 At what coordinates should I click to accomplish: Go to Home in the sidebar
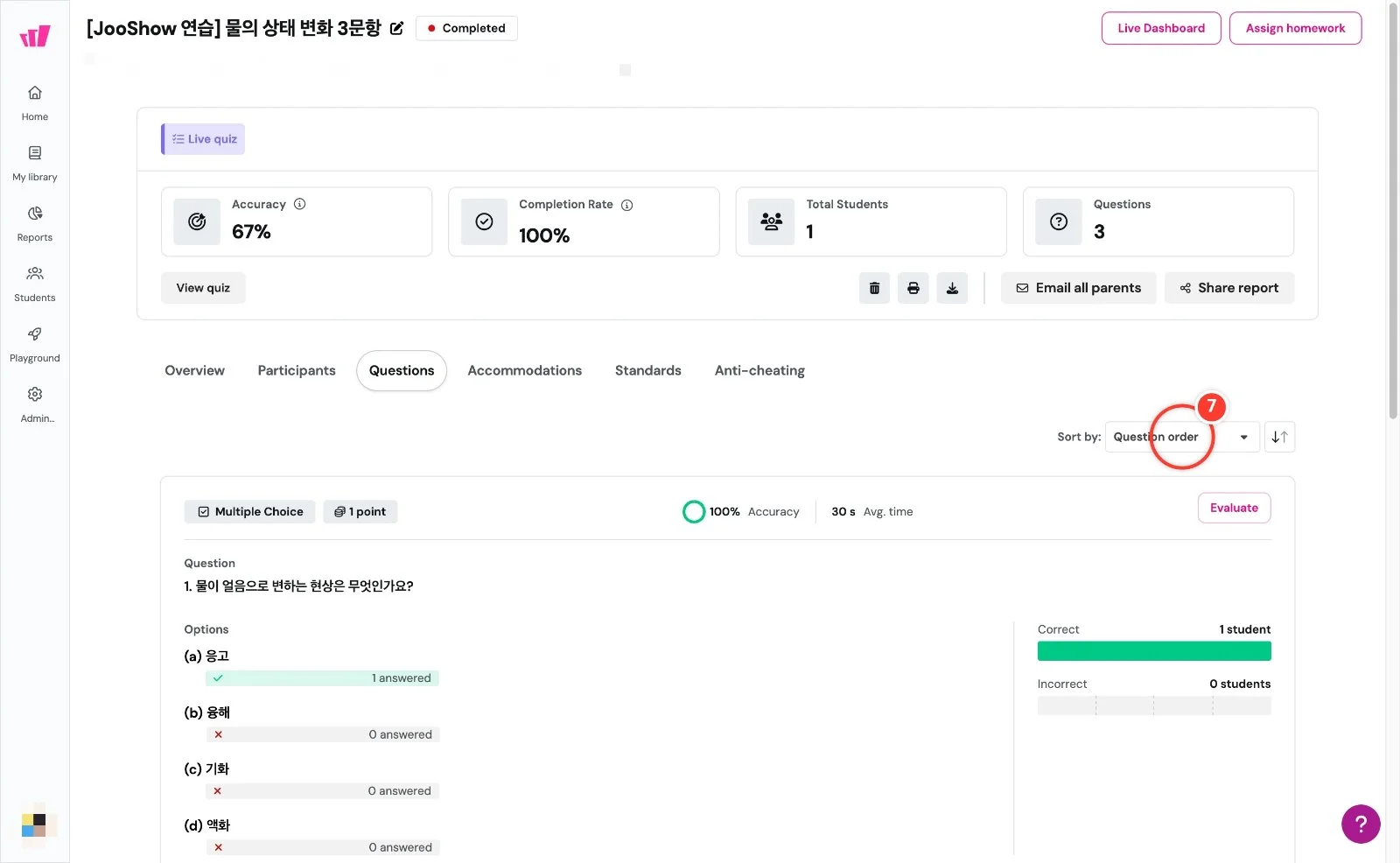35,103
